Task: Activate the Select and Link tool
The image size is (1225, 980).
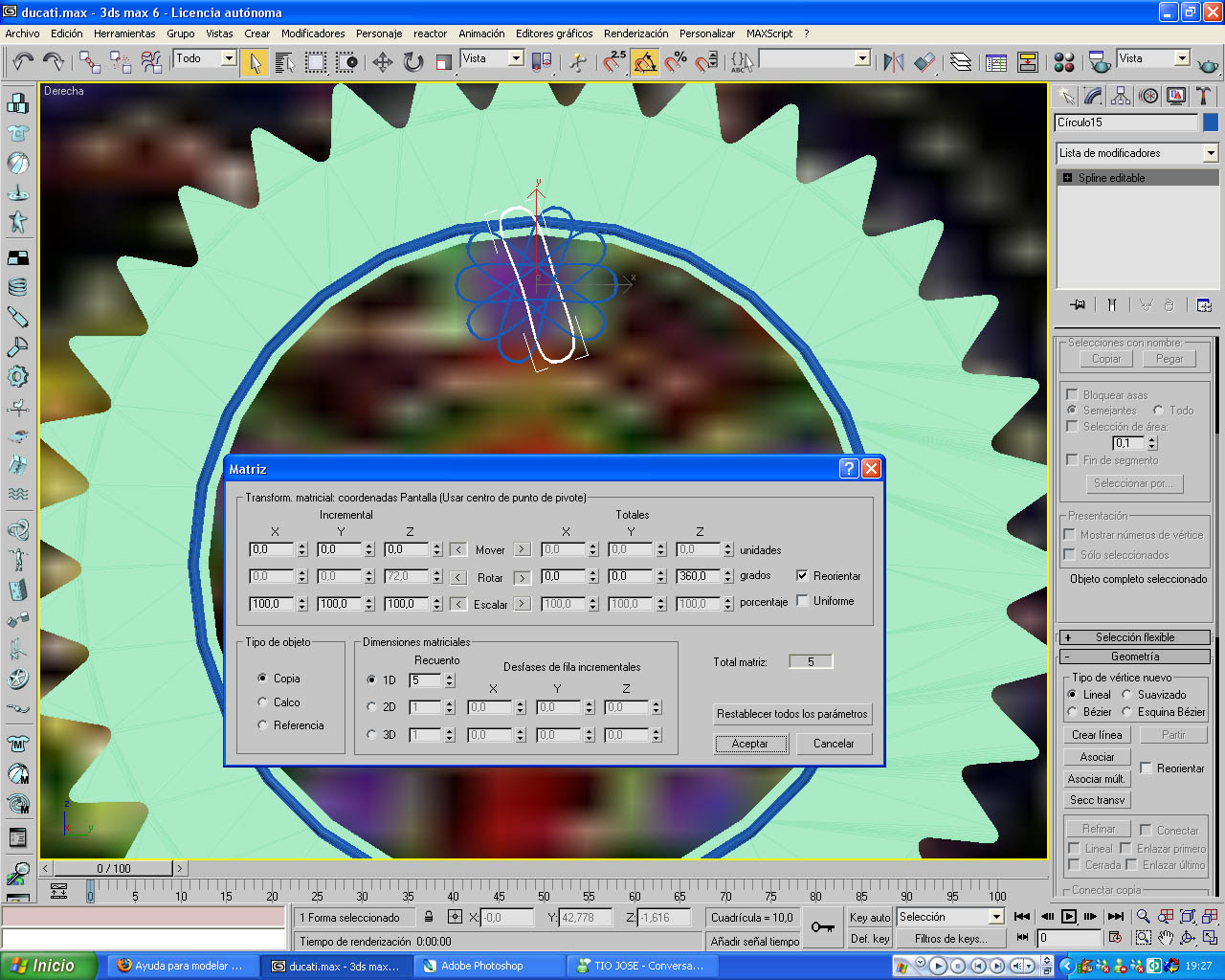Action: click(90, 62)
